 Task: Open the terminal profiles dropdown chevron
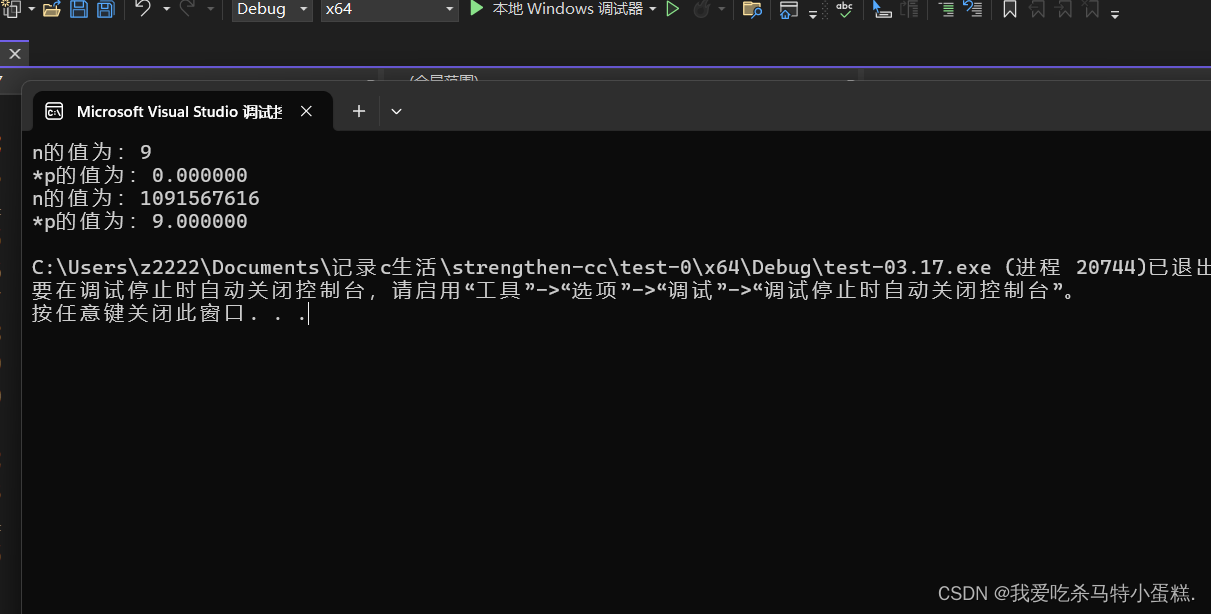(396, 112)
